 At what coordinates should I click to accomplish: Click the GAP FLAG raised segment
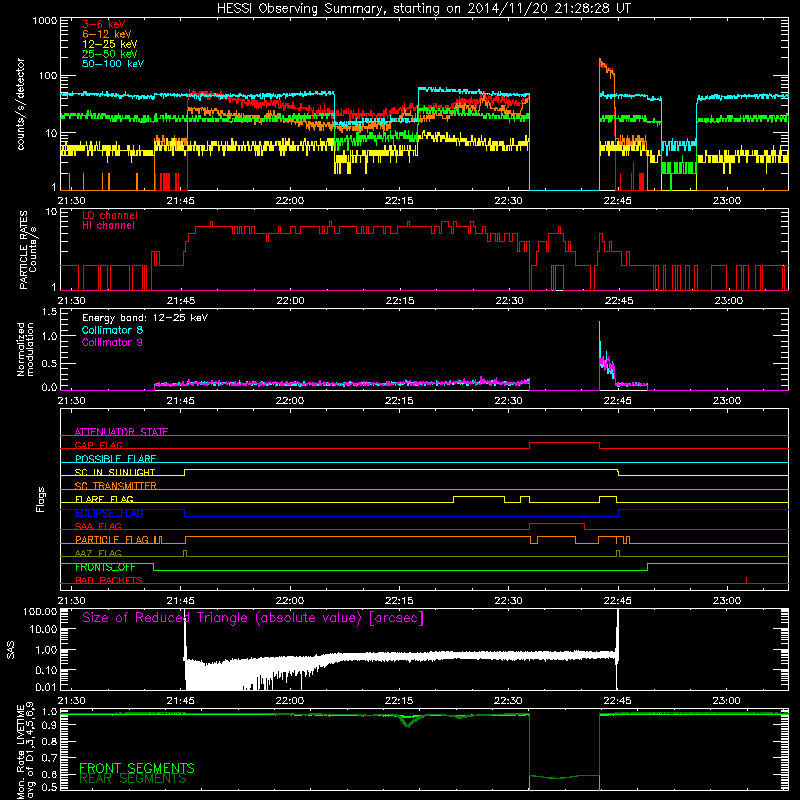click(x=564, y=443)
